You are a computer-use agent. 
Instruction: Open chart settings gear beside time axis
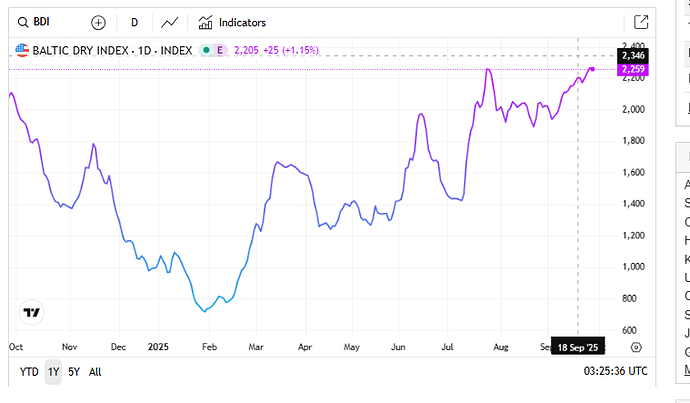point(636,348)
